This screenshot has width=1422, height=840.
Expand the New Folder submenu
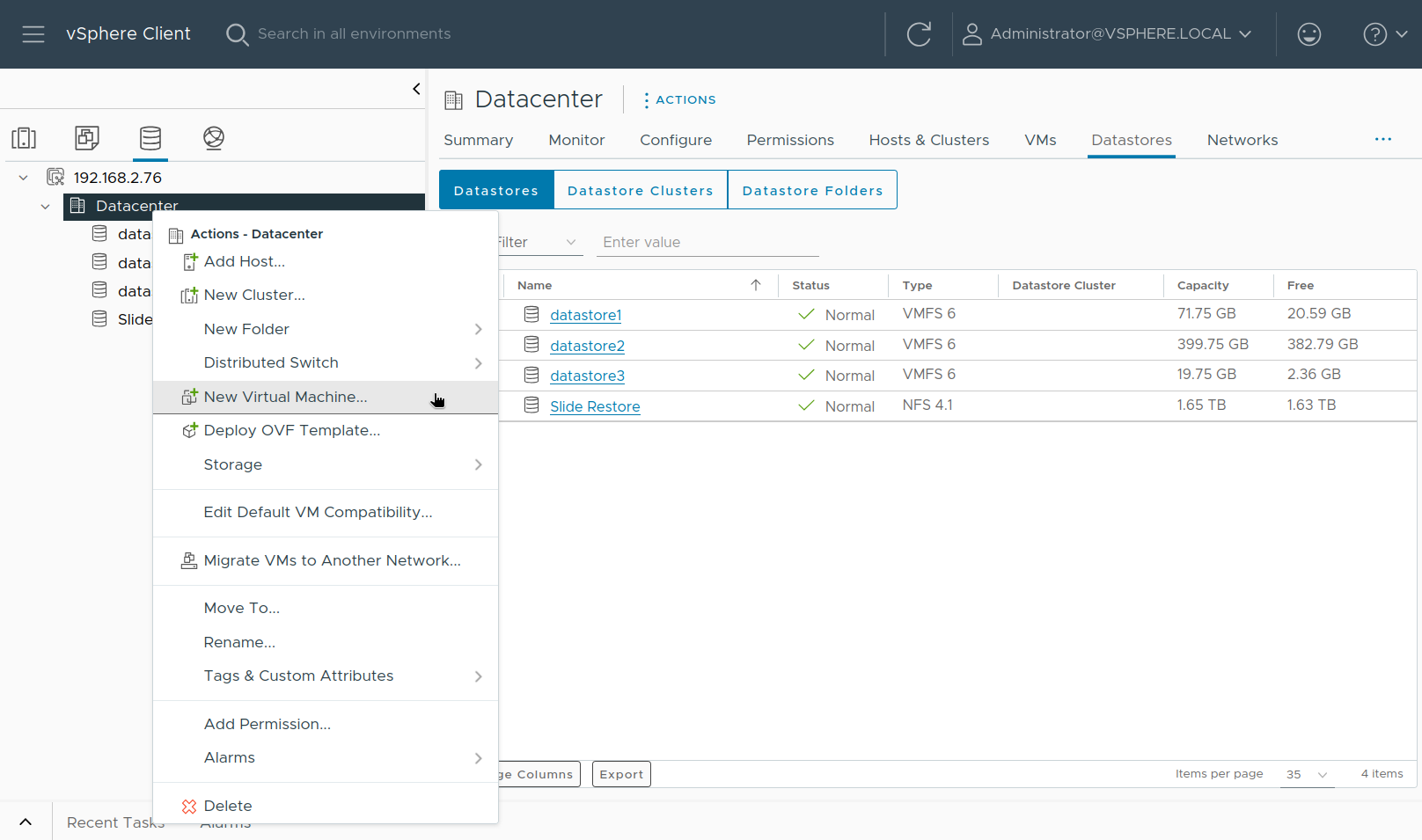478,329
